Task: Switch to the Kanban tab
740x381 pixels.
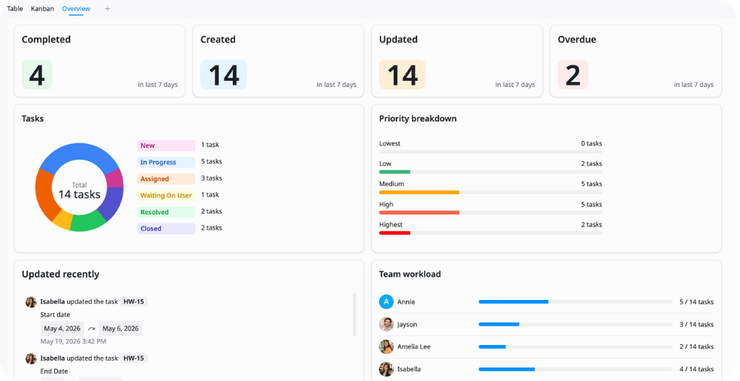Action: (x=42, y=8)
